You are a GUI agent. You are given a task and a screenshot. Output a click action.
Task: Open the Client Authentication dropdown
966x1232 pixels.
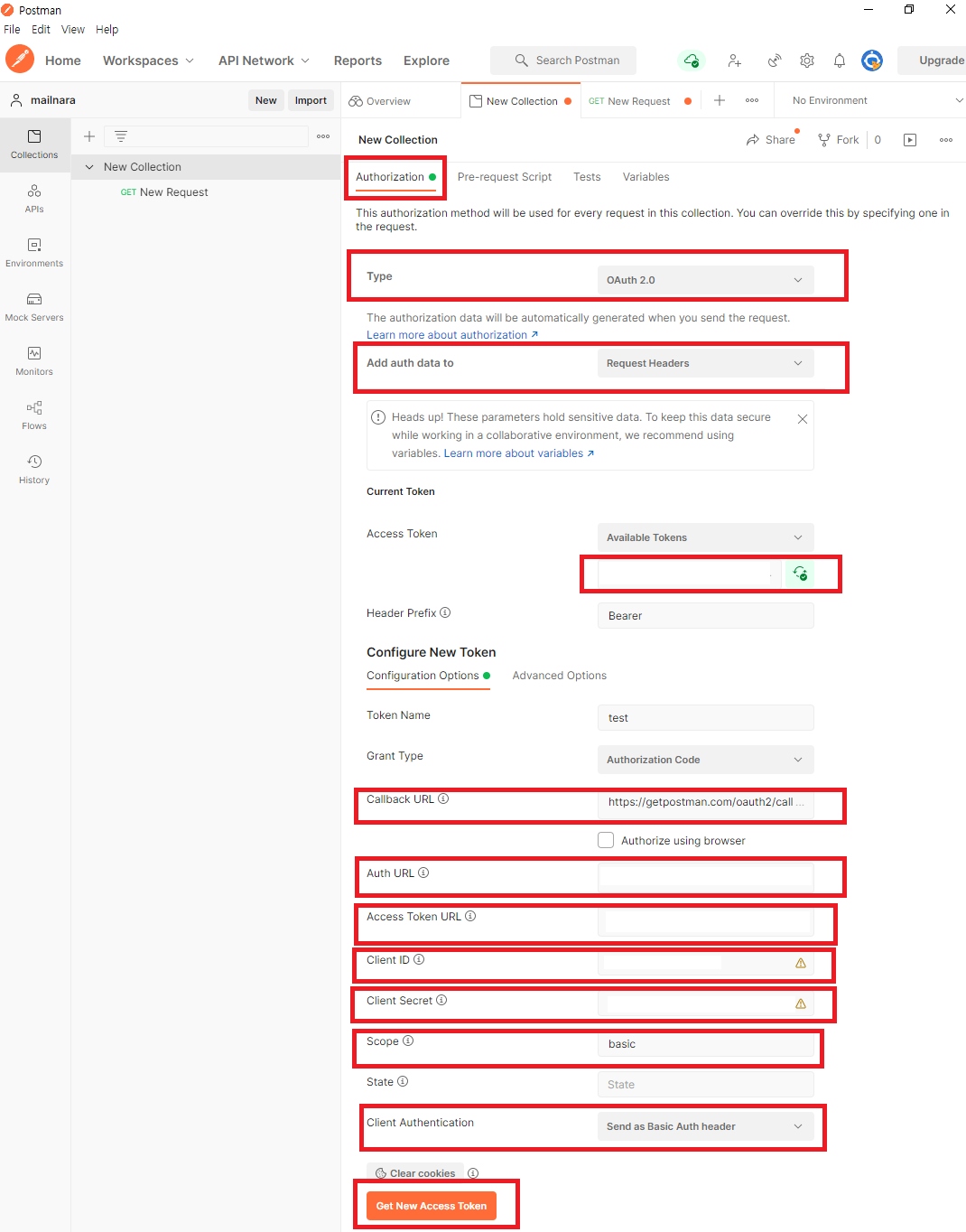pyautogui.click(x=705, y=1126)
